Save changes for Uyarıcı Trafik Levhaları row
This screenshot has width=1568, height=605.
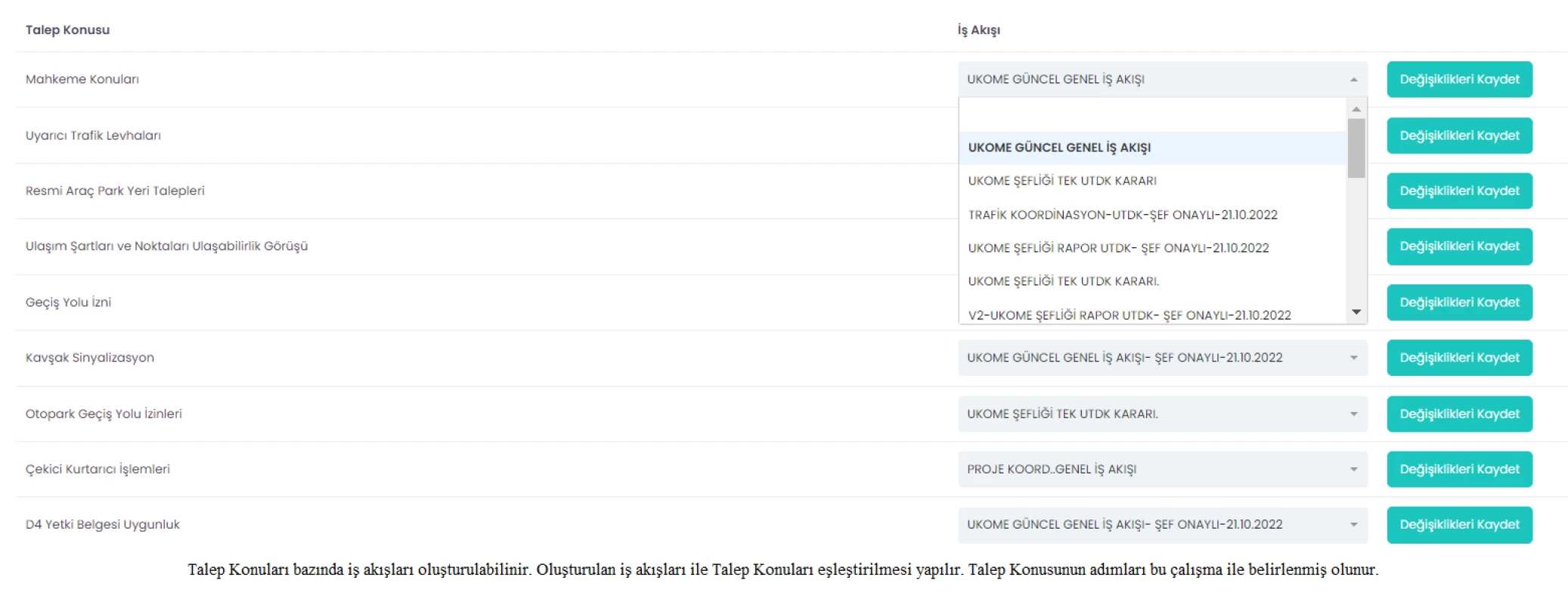point(1459,135)
